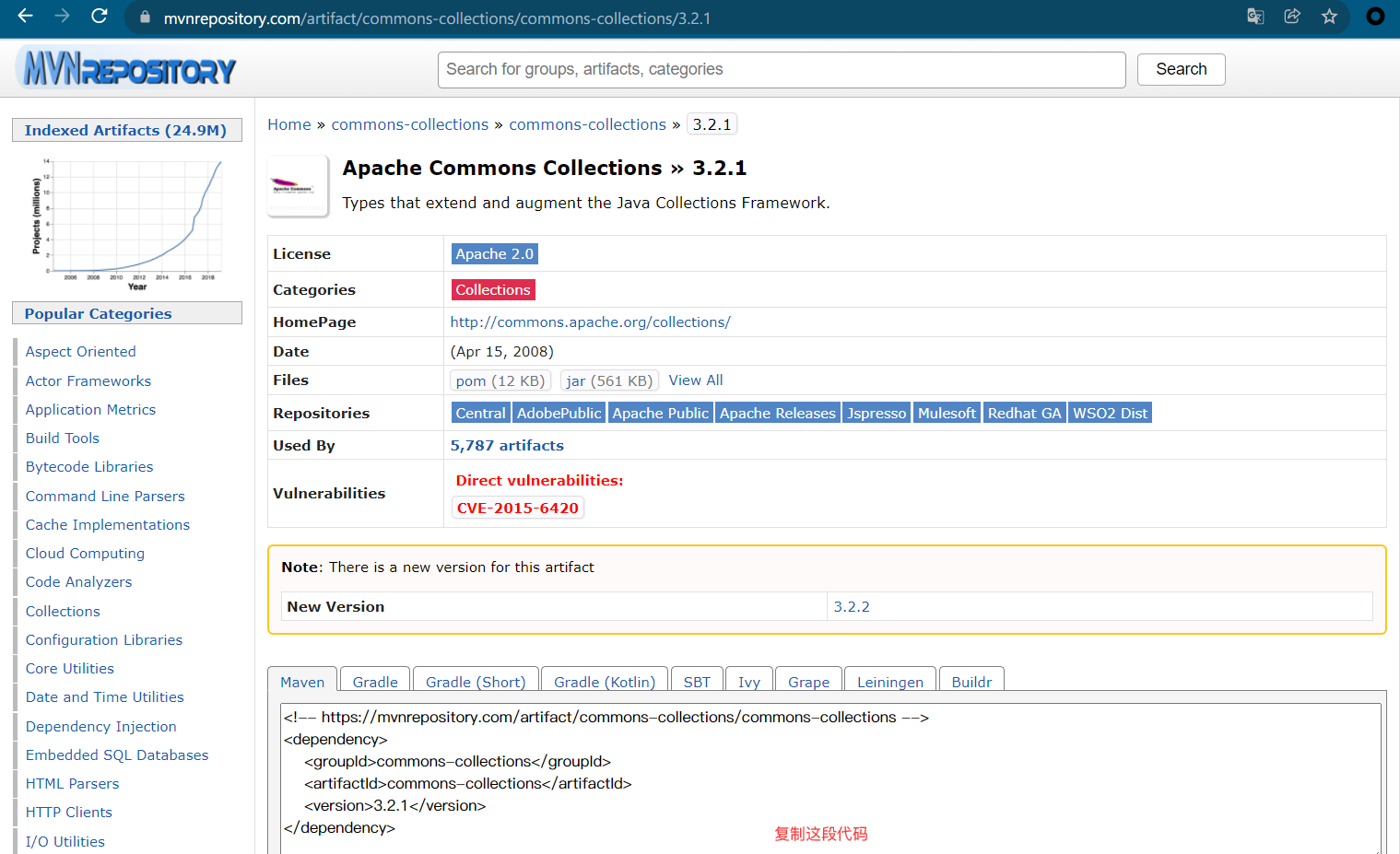Click View All files link
The width and height of the screenshot is (1400, 854).
[x=696, y=380]
